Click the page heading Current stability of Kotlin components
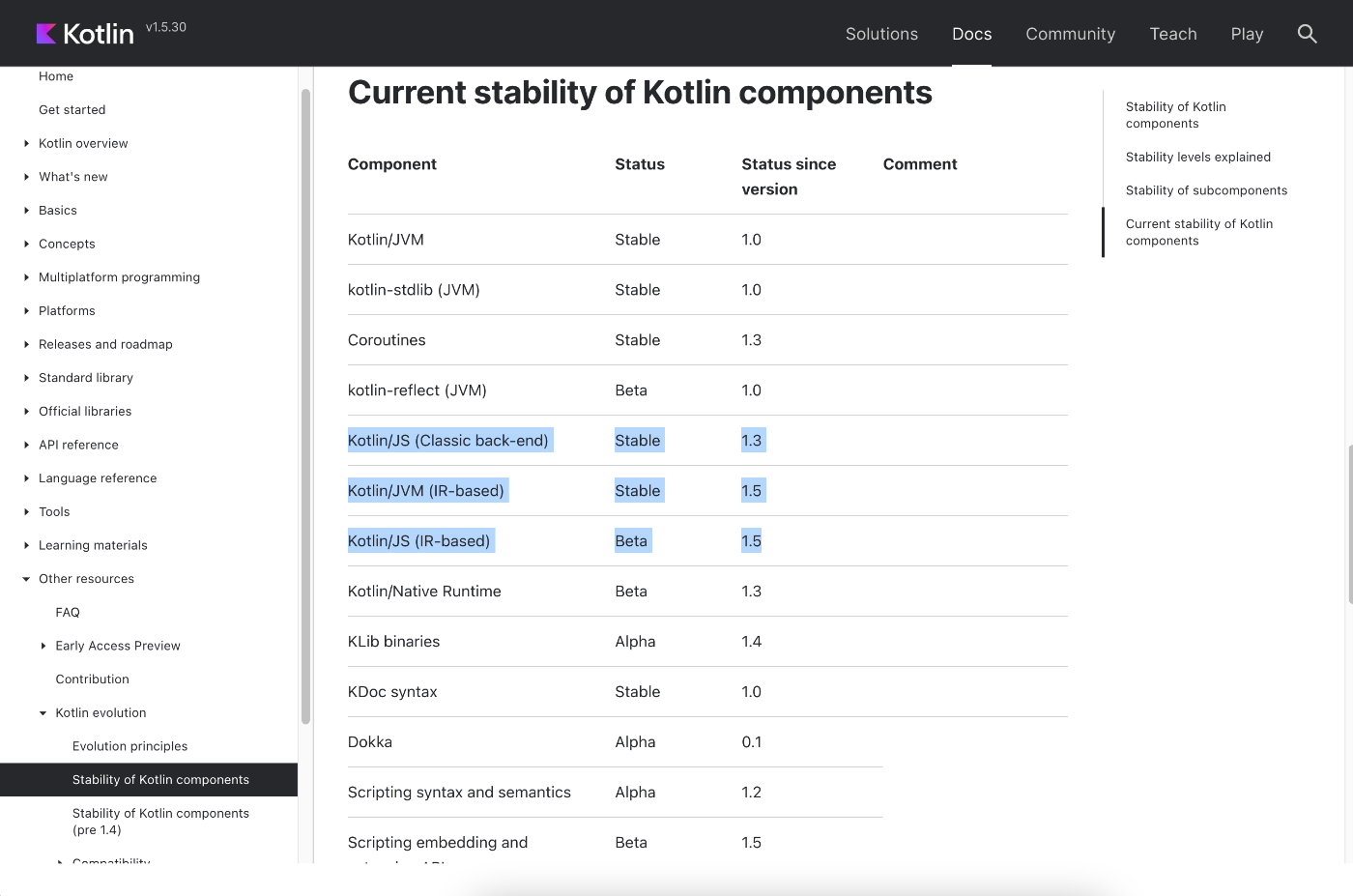The image size is (1353, 896). (640, 93)
